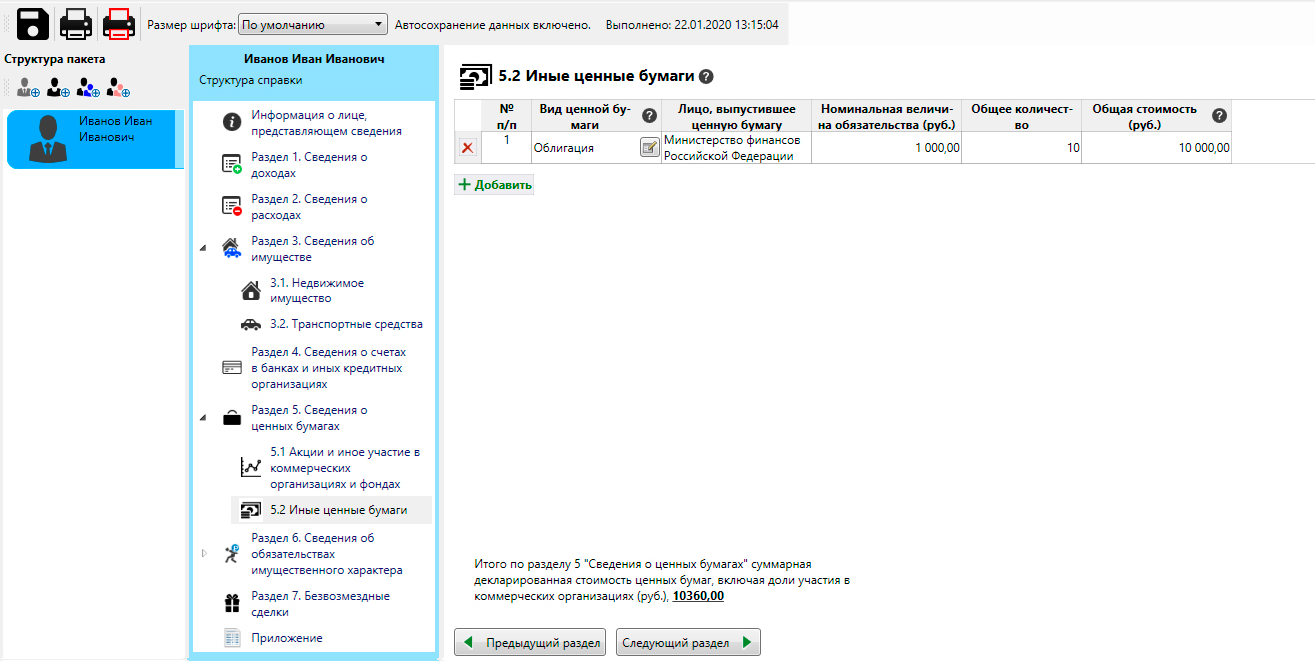Open help for Вид ценной бумаги column
This screenshot has height=661, width=1315.
648,116
